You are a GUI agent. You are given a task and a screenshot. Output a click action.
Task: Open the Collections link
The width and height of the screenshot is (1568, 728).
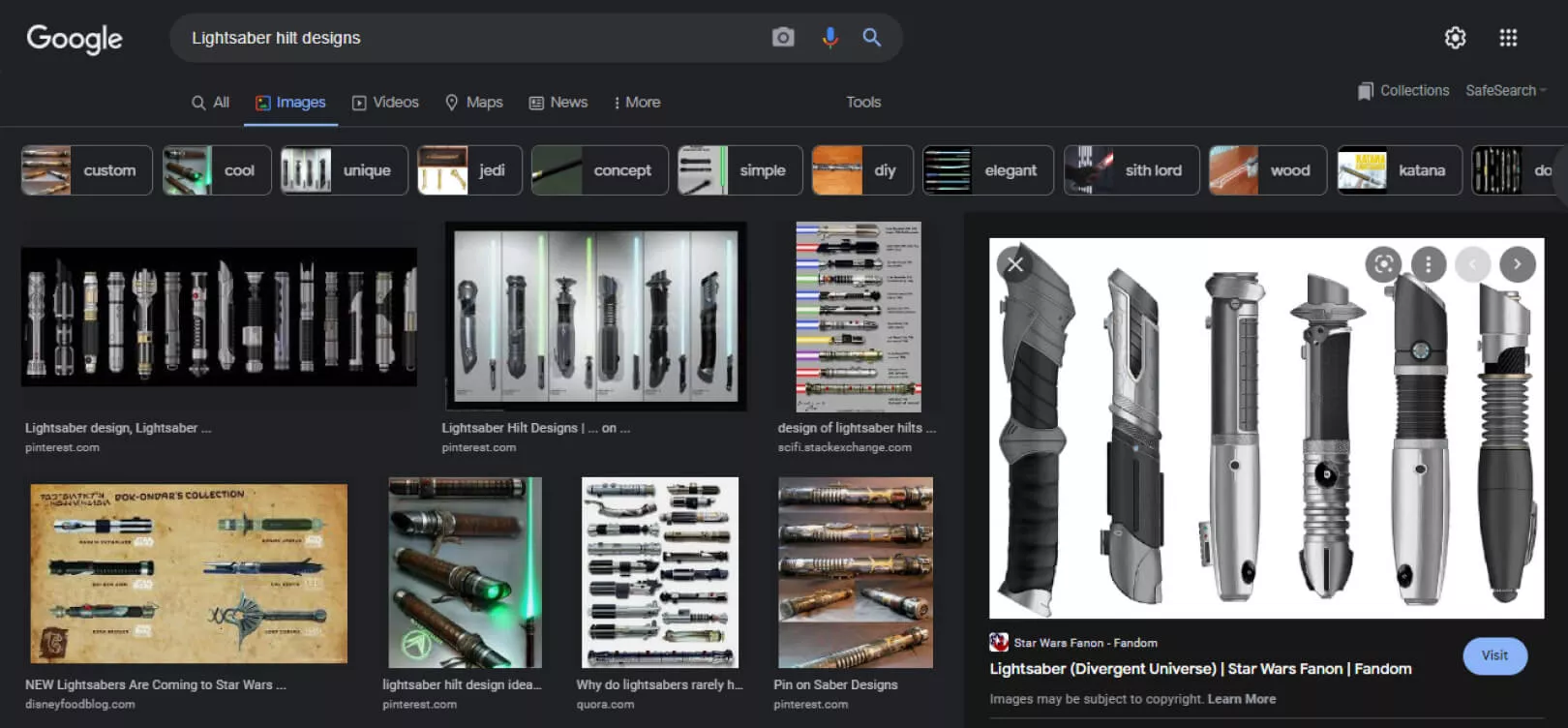[1403, 90]
